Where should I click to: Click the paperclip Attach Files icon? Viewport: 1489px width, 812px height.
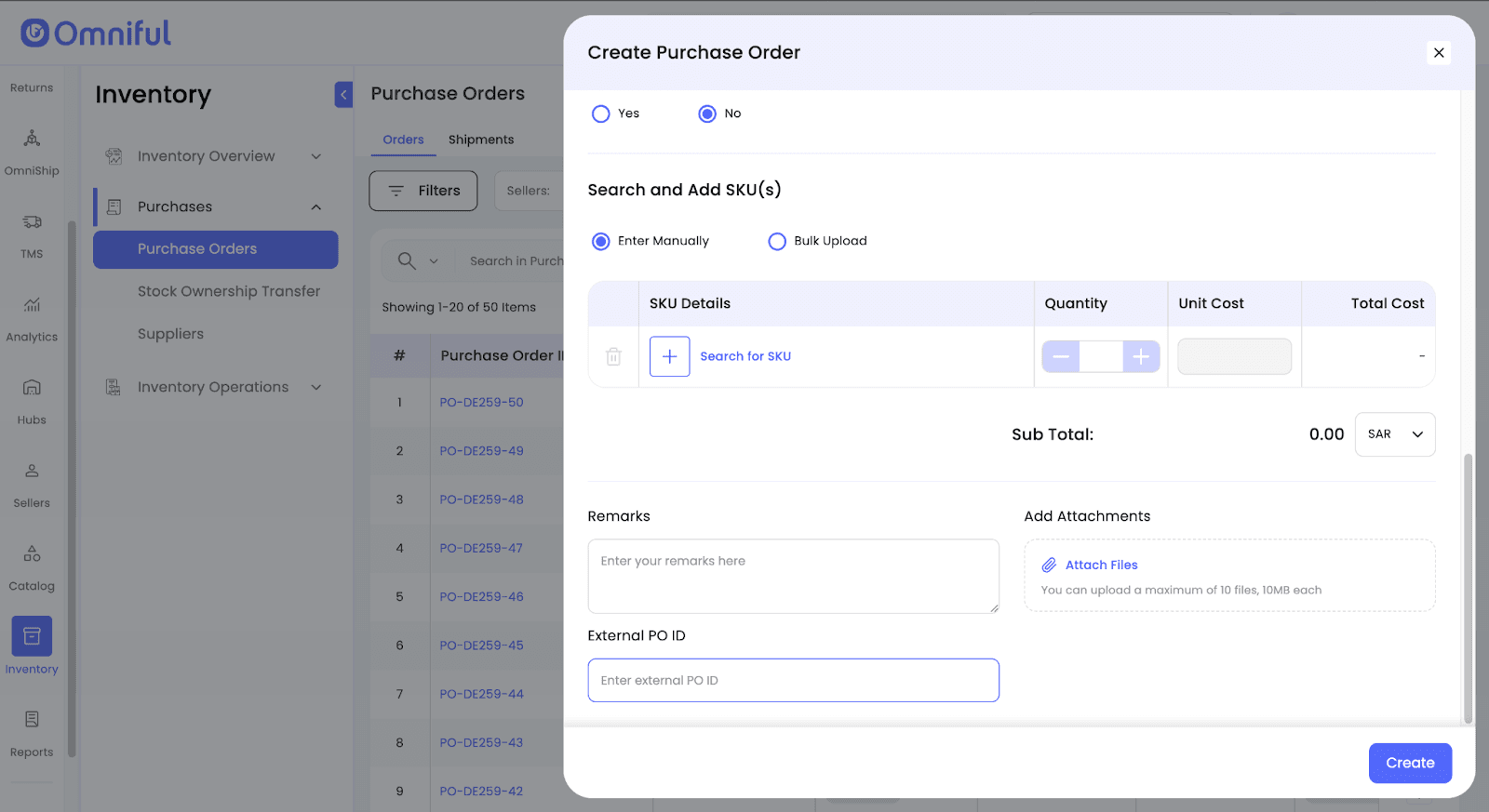[x=1049, y=565]
